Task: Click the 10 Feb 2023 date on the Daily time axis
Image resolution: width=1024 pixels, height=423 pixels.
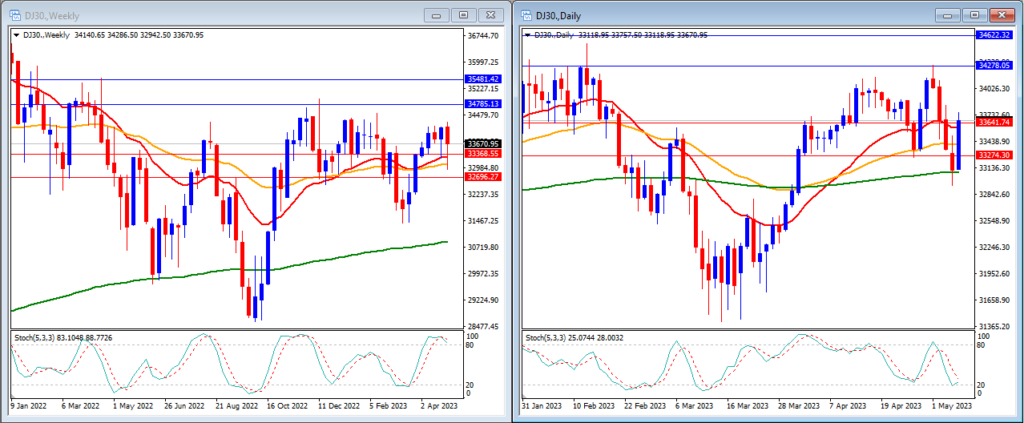Action: click(594, 405)
